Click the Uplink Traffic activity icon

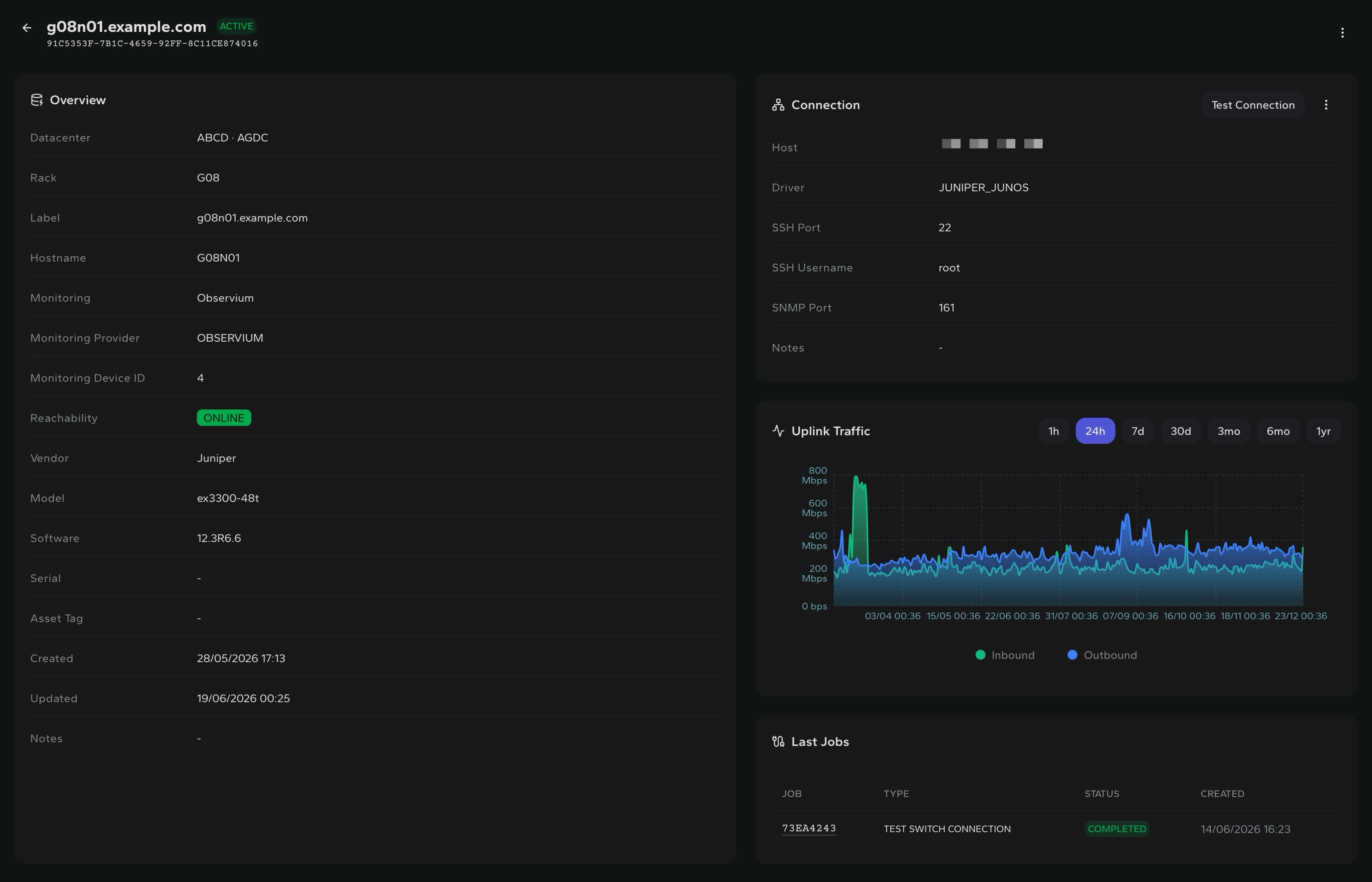(x=778, y=431)
